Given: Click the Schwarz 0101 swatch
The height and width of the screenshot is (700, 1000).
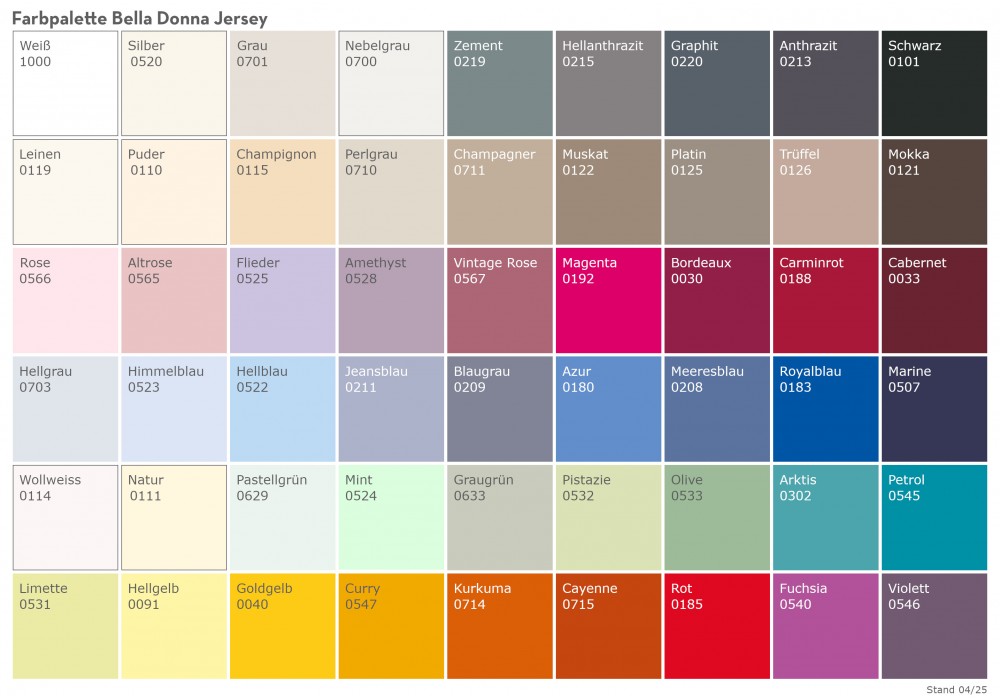Looking at the screenshot, I should (934, 82).
